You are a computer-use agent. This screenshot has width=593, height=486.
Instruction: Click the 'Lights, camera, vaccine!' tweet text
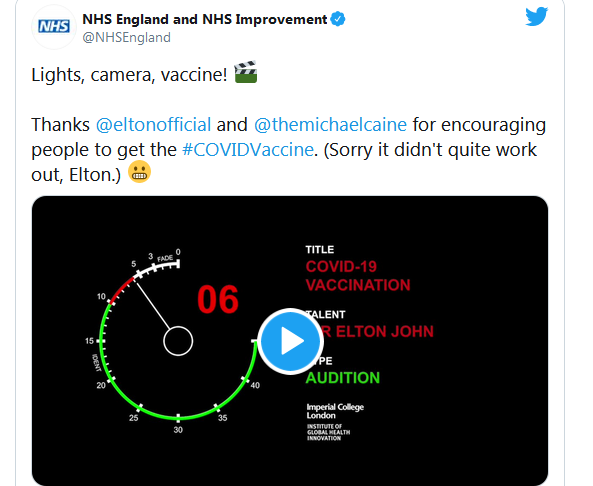pyautogui.click(x=129, y=75)
